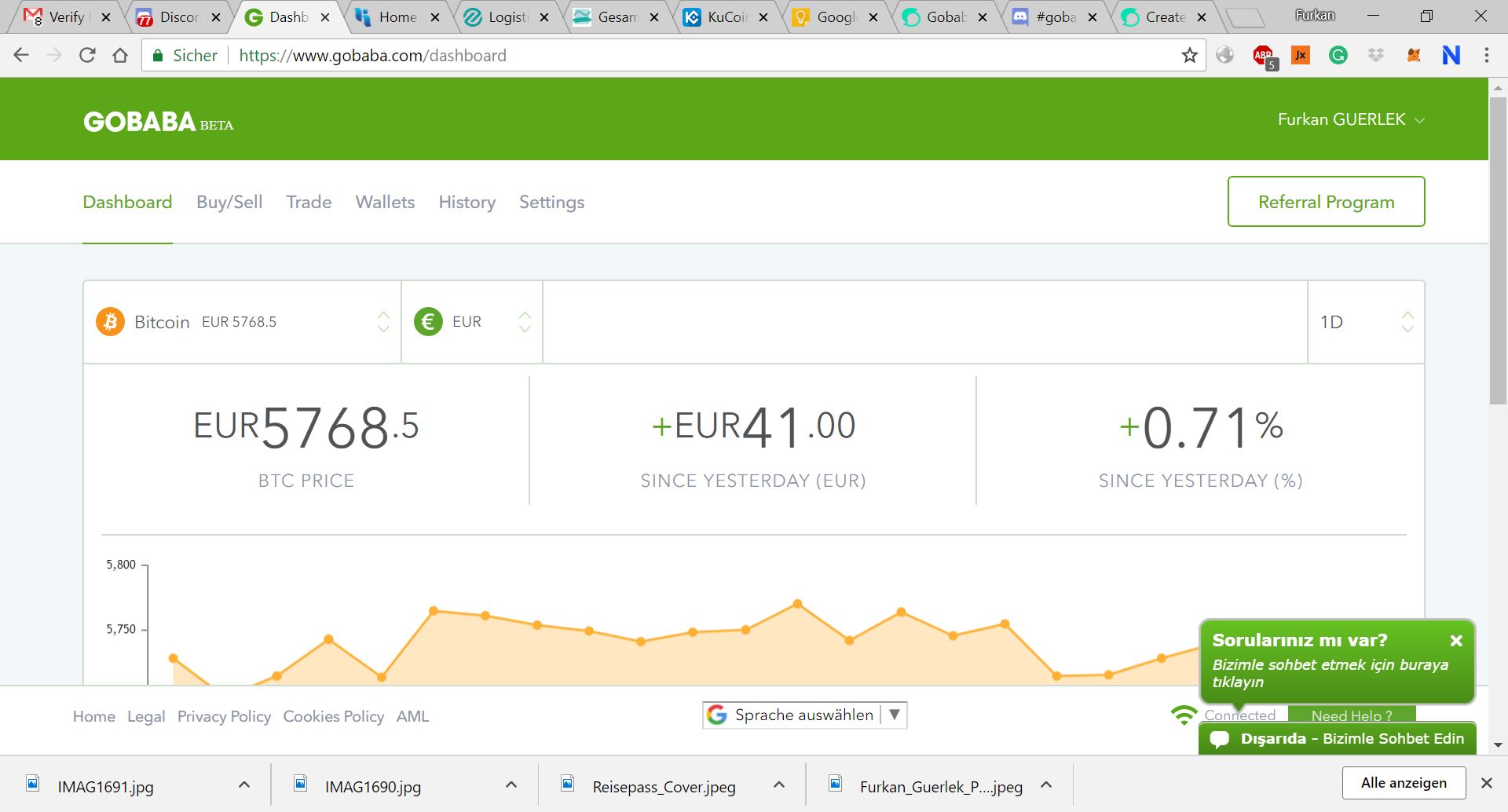This screenshot has width=1508, height=812.
Task: Open Chrome's three-dot menu
Action: coord(1487,55)
